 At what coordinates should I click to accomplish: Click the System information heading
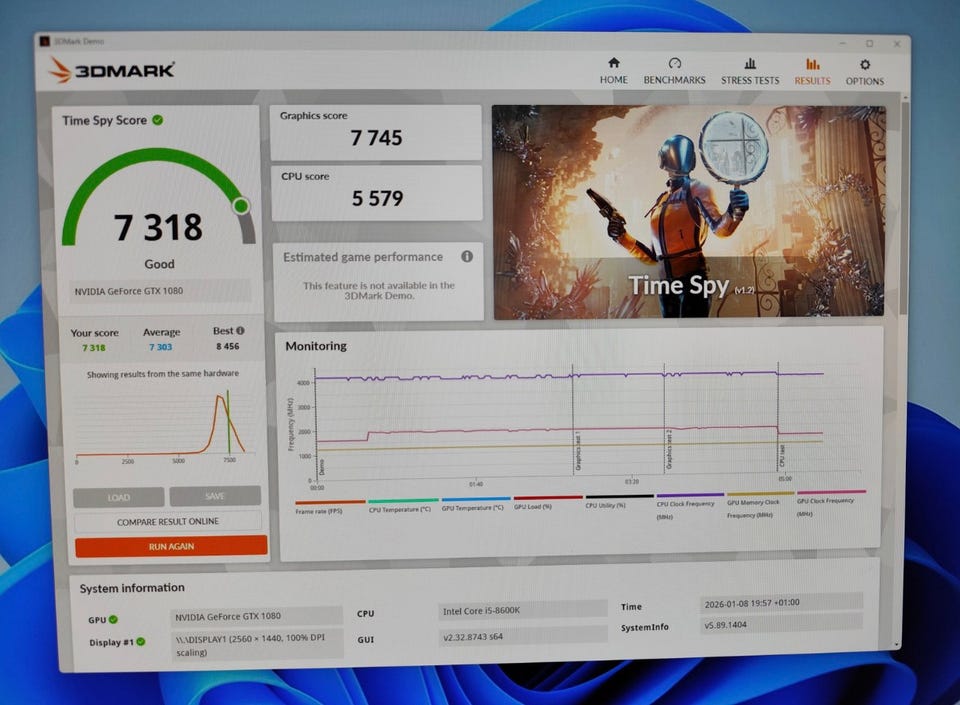click(132, 588)
